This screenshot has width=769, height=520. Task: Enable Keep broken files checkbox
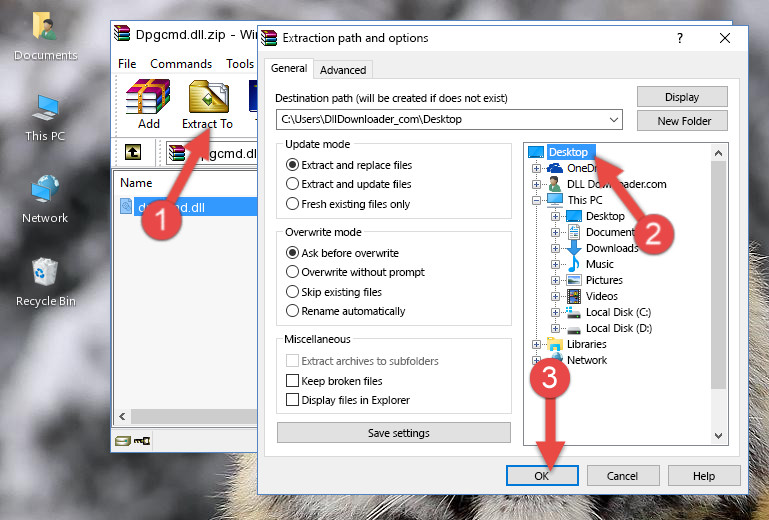tap(292, 381)
